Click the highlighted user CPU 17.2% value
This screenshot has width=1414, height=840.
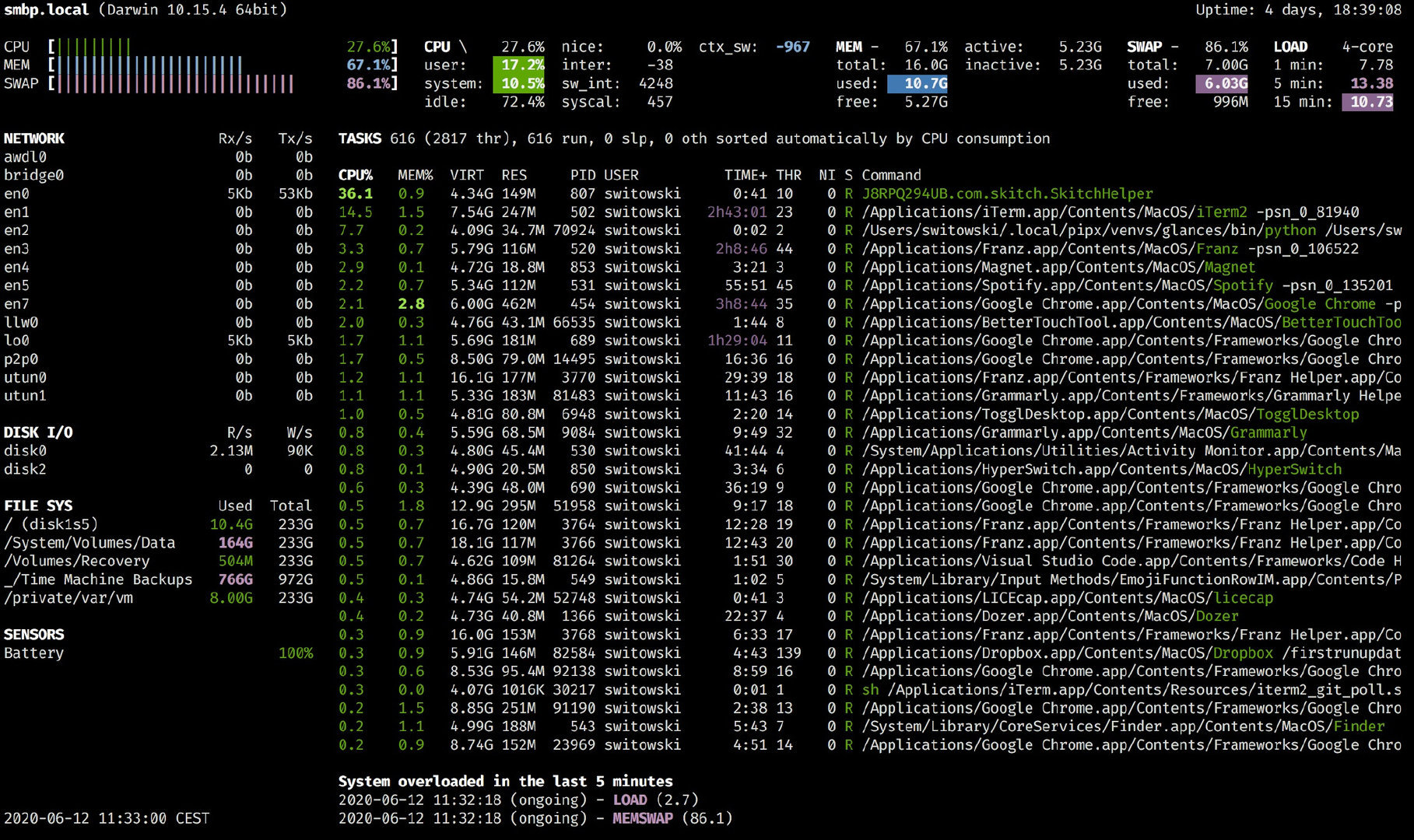(x=519, y=65)
